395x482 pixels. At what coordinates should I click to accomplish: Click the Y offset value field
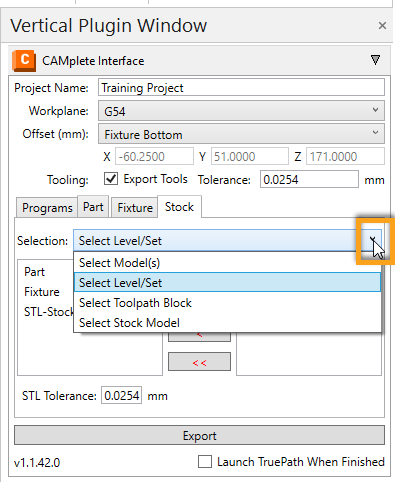pyautogui.click(x=250, y=156)
